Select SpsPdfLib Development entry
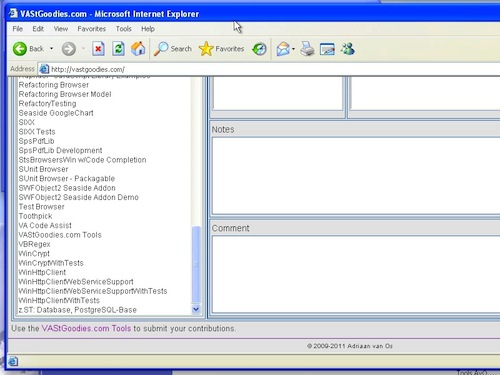Image resolution: width=500 pixels, height=375 pixels. pyautogui.click(x=60, y=150)
